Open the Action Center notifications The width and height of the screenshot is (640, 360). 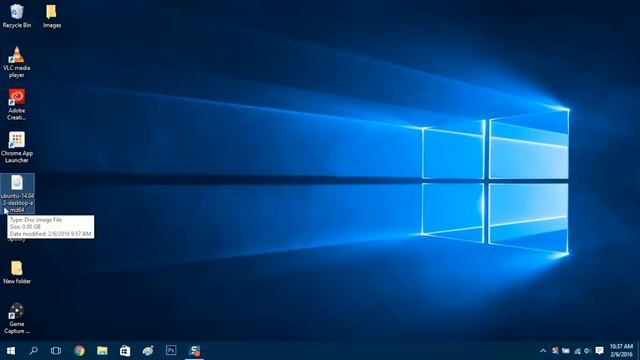pos(599,351)
